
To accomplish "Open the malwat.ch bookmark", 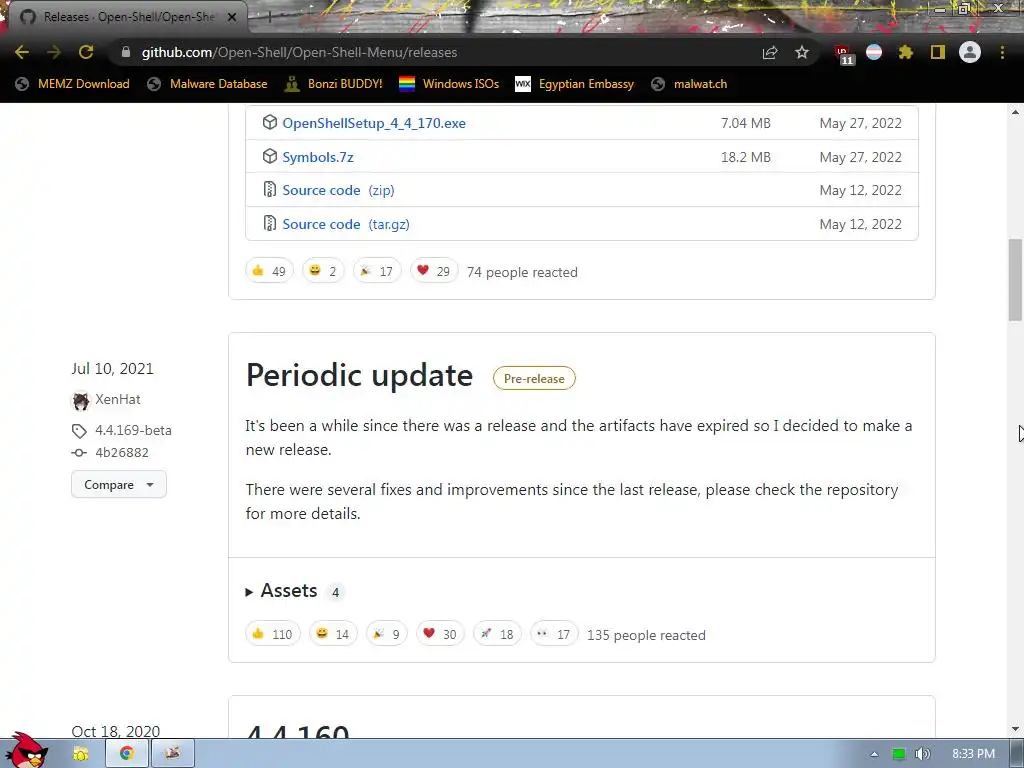I will [689, 84].
